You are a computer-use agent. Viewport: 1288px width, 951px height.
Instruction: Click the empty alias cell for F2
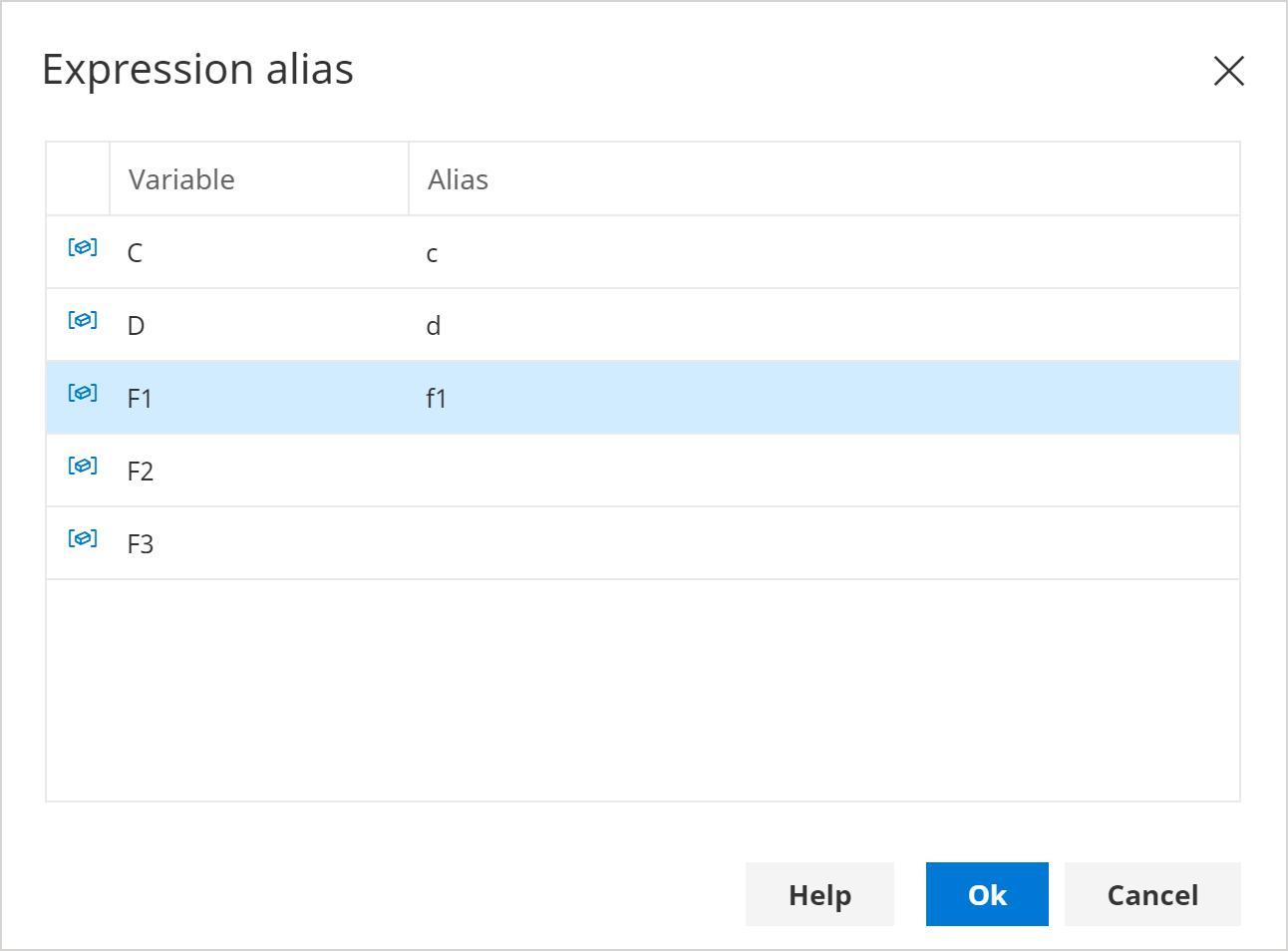pos(598,470)
